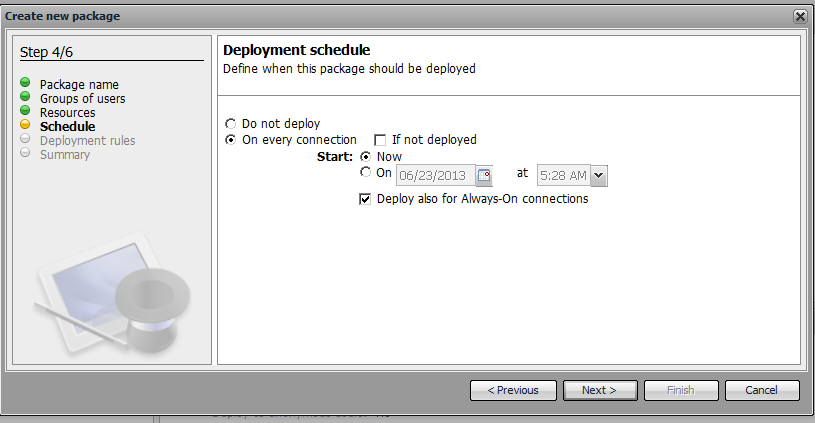815x423 pixels.
Task: Open the calendar date picker icon
Action: [484, 175]
